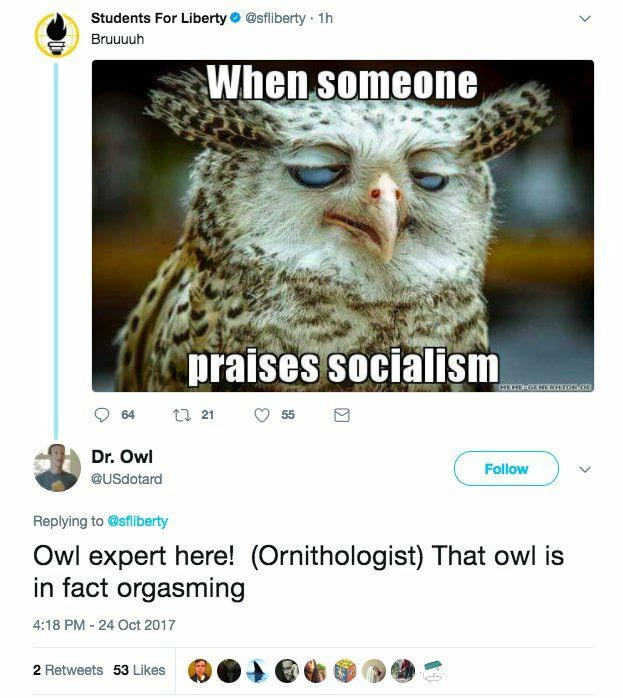The width and height of the screenshot is (623, 698).
Task: Open the shark fin liker avatar
Action: (258, 671)
